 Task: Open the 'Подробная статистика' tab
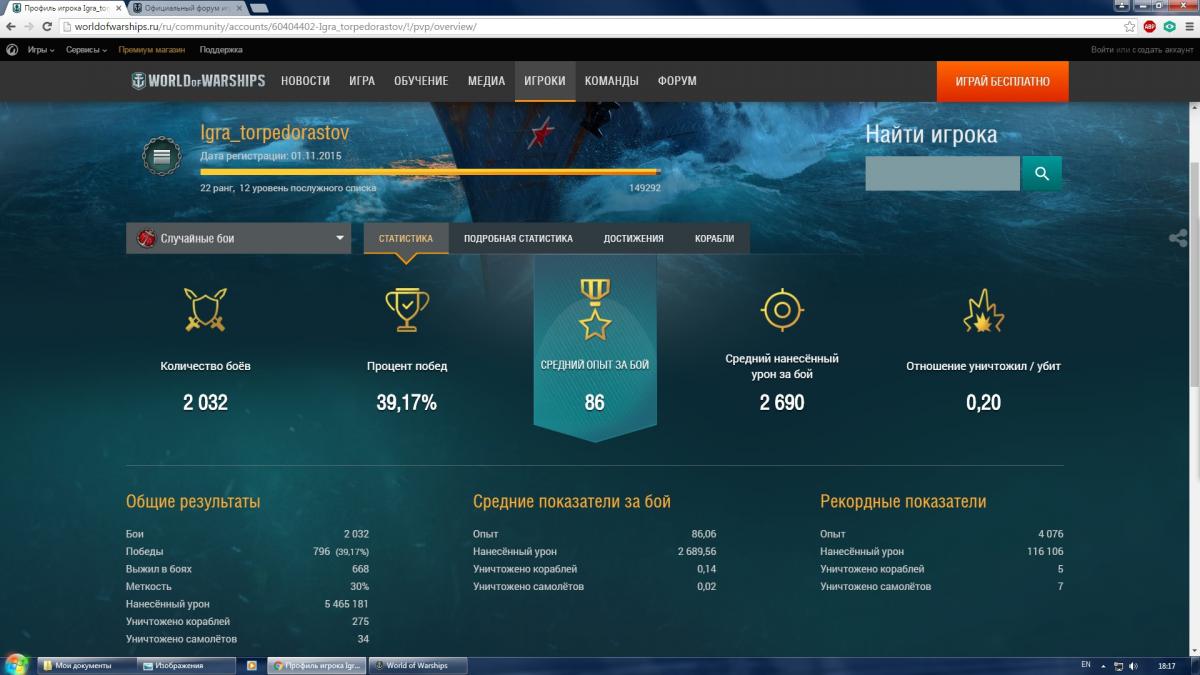tap(518, 238)
